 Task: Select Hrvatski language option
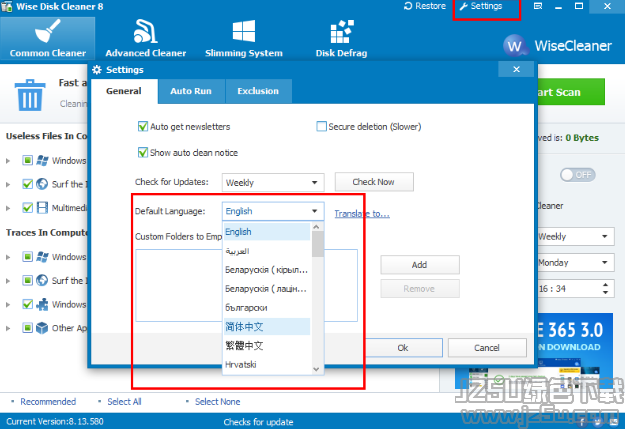(267, 364)
